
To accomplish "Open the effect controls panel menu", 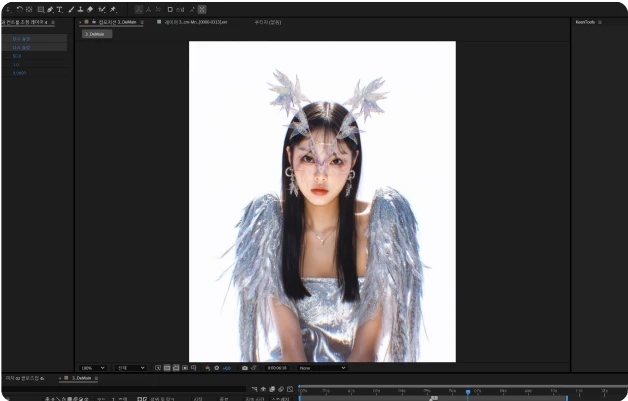I will [x=53, y=22].
